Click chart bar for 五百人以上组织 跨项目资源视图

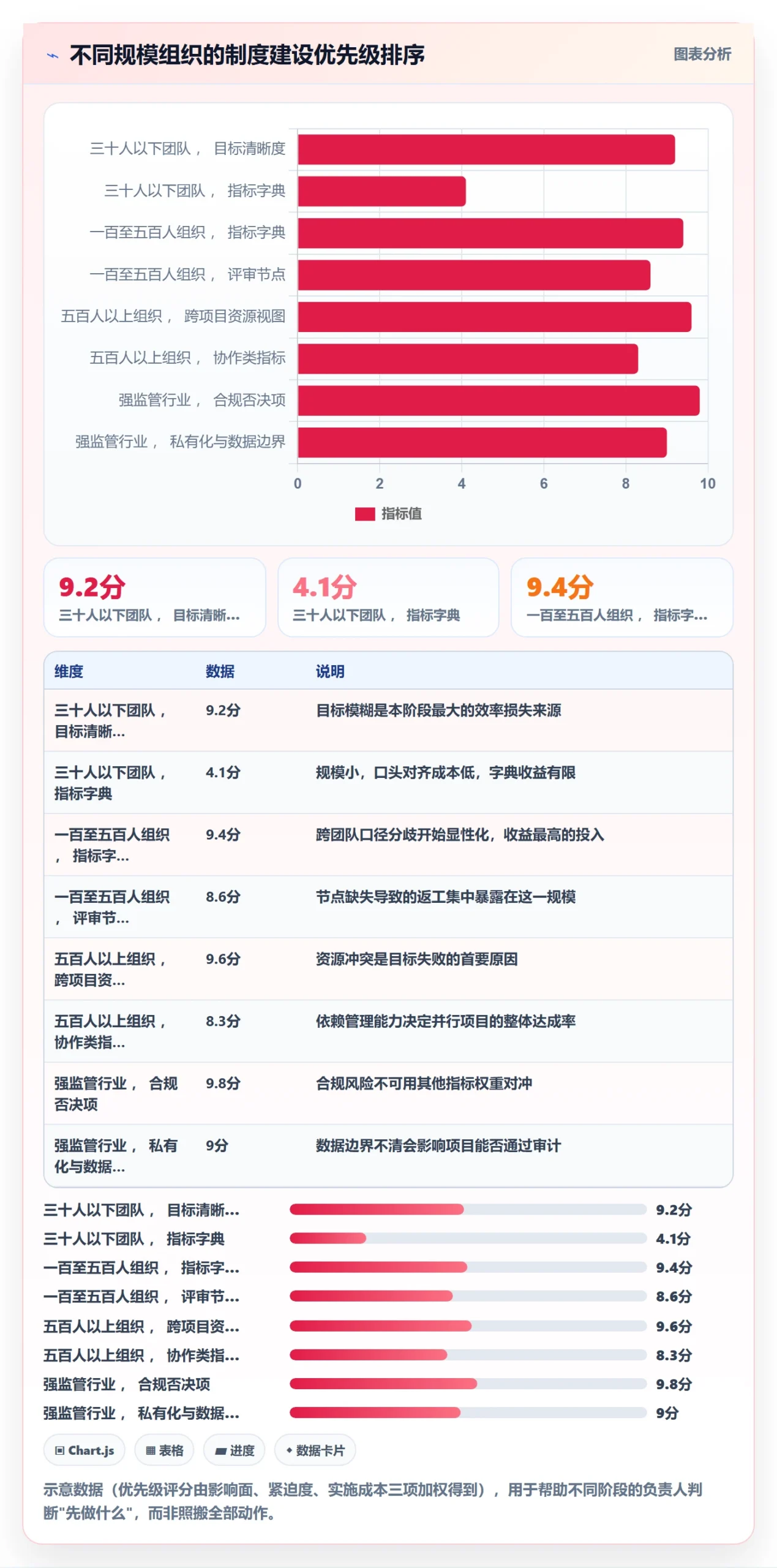[495, 317]
